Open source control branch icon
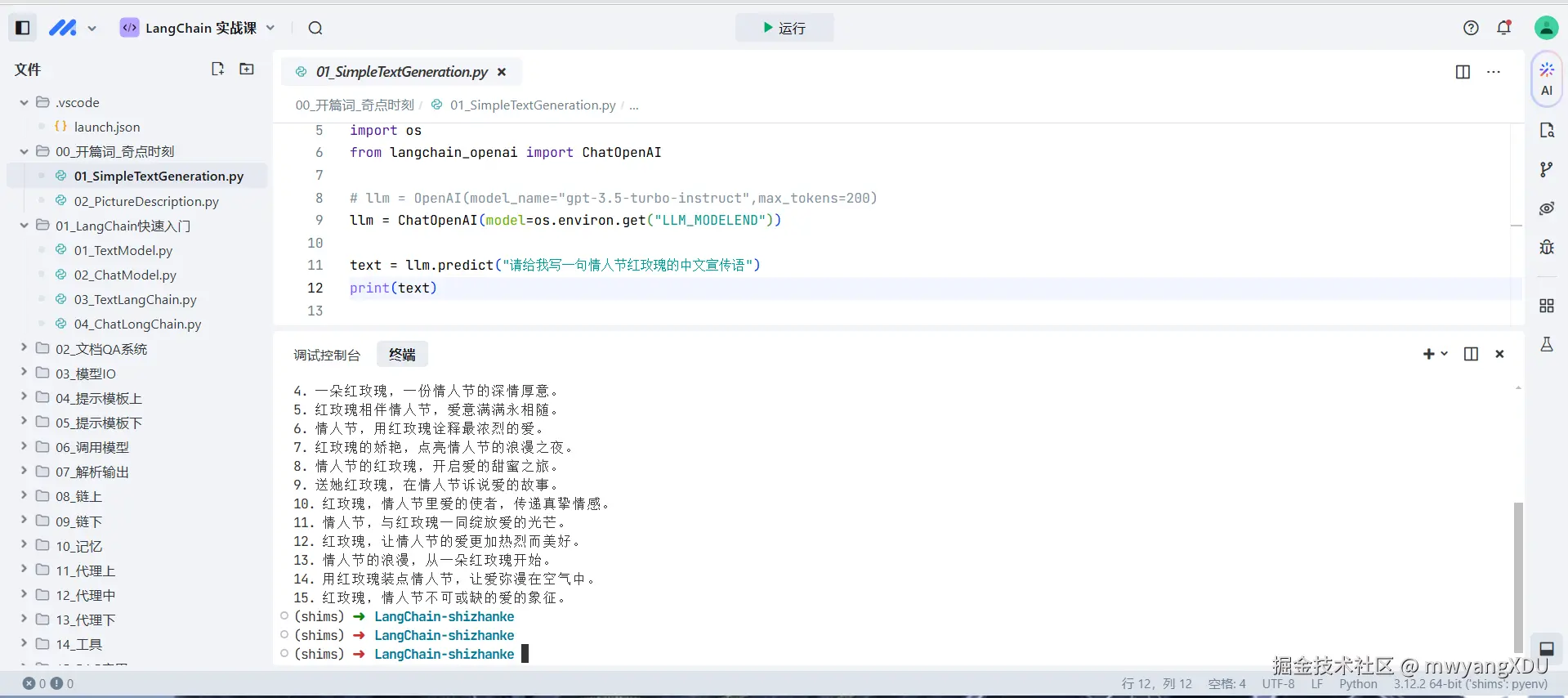The image size is (1568, 698). pyautogui.click(x=1547, y=169)
